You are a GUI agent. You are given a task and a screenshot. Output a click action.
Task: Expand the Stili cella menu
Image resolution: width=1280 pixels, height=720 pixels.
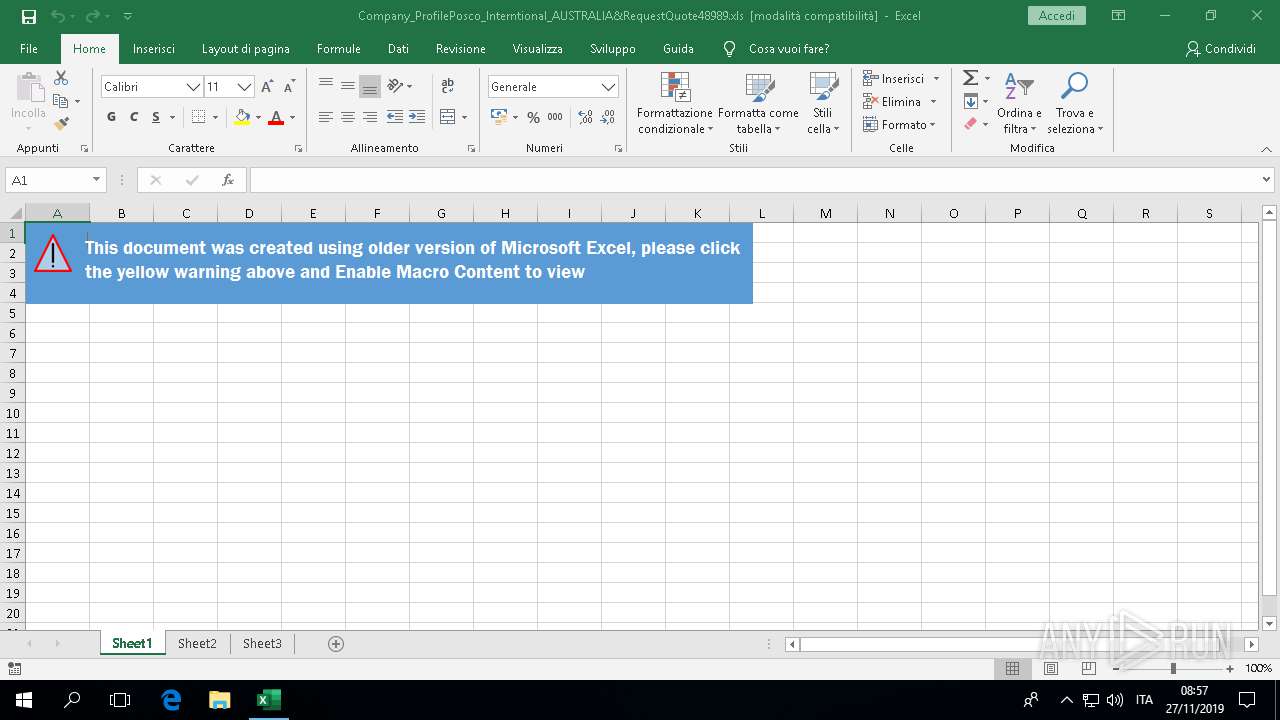pos(823,103)
